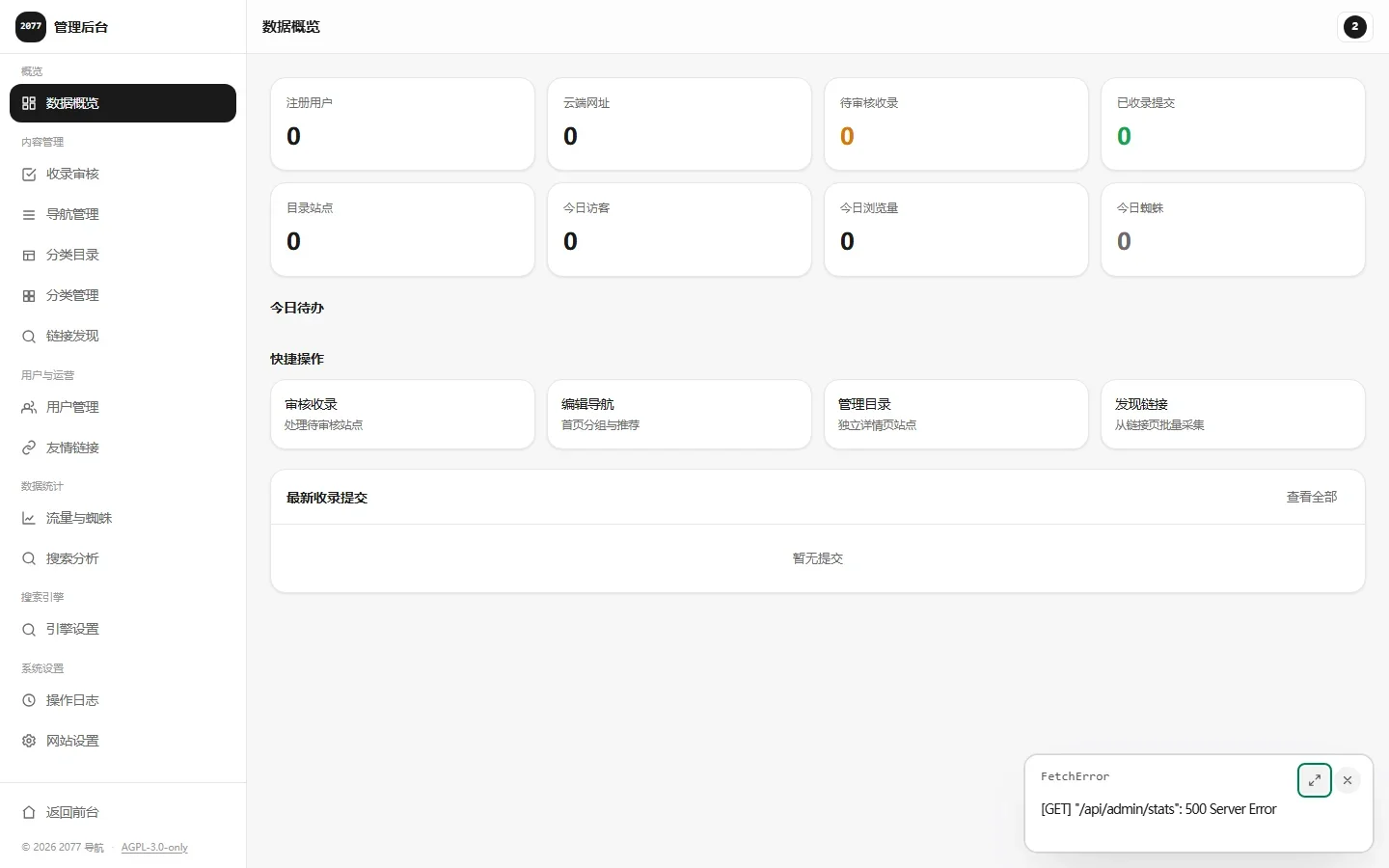The image size is (1389, 868).
Task: Click the 目录站点 stat card
Action: point(402,230)
